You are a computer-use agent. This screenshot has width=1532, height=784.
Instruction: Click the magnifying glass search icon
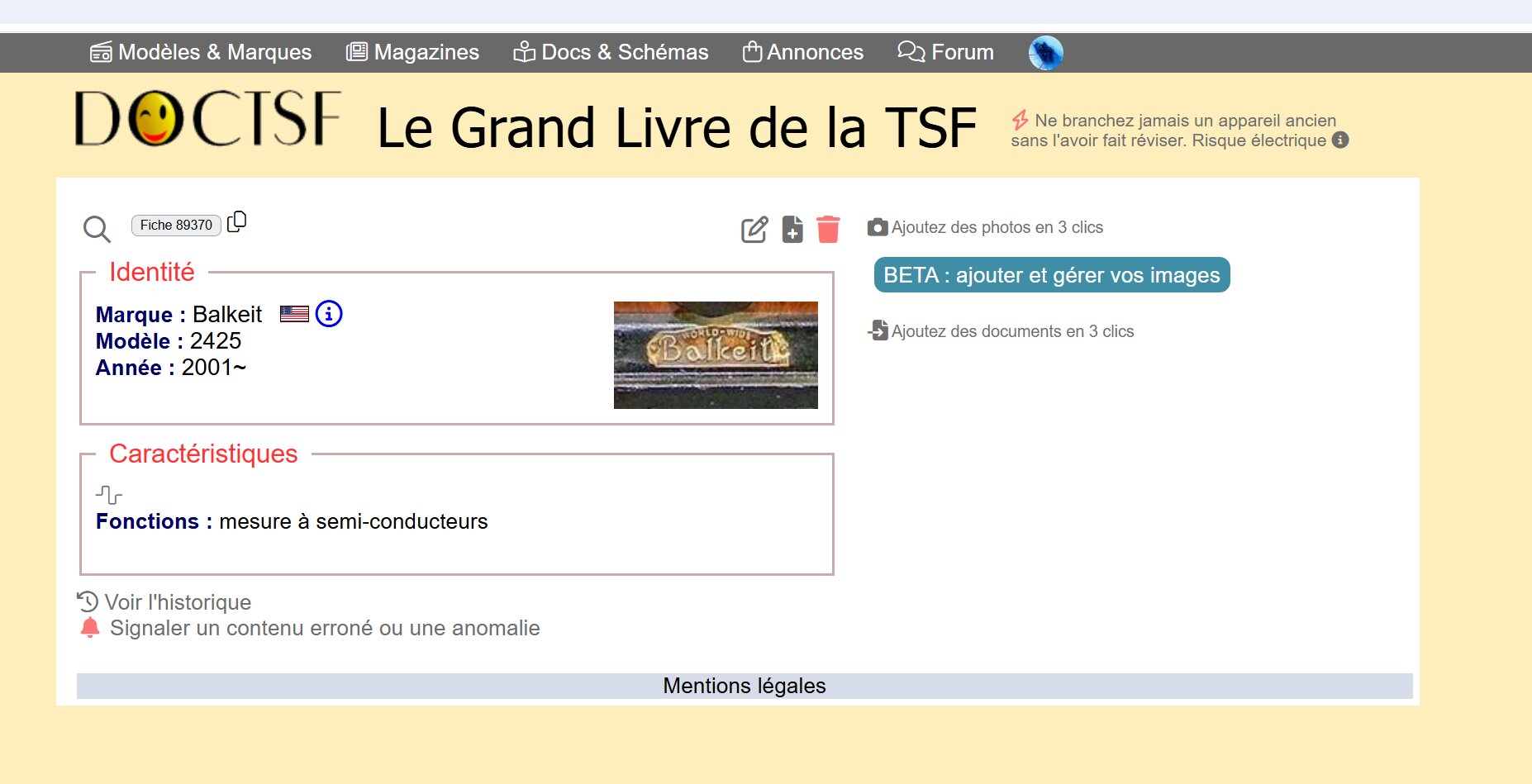[x=97, y=229]
